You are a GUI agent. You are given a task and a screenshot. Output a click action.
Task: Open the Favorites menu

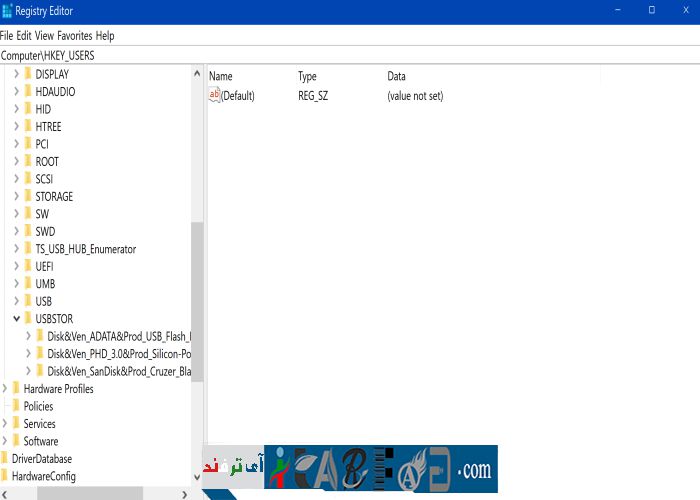click(75, 36)
